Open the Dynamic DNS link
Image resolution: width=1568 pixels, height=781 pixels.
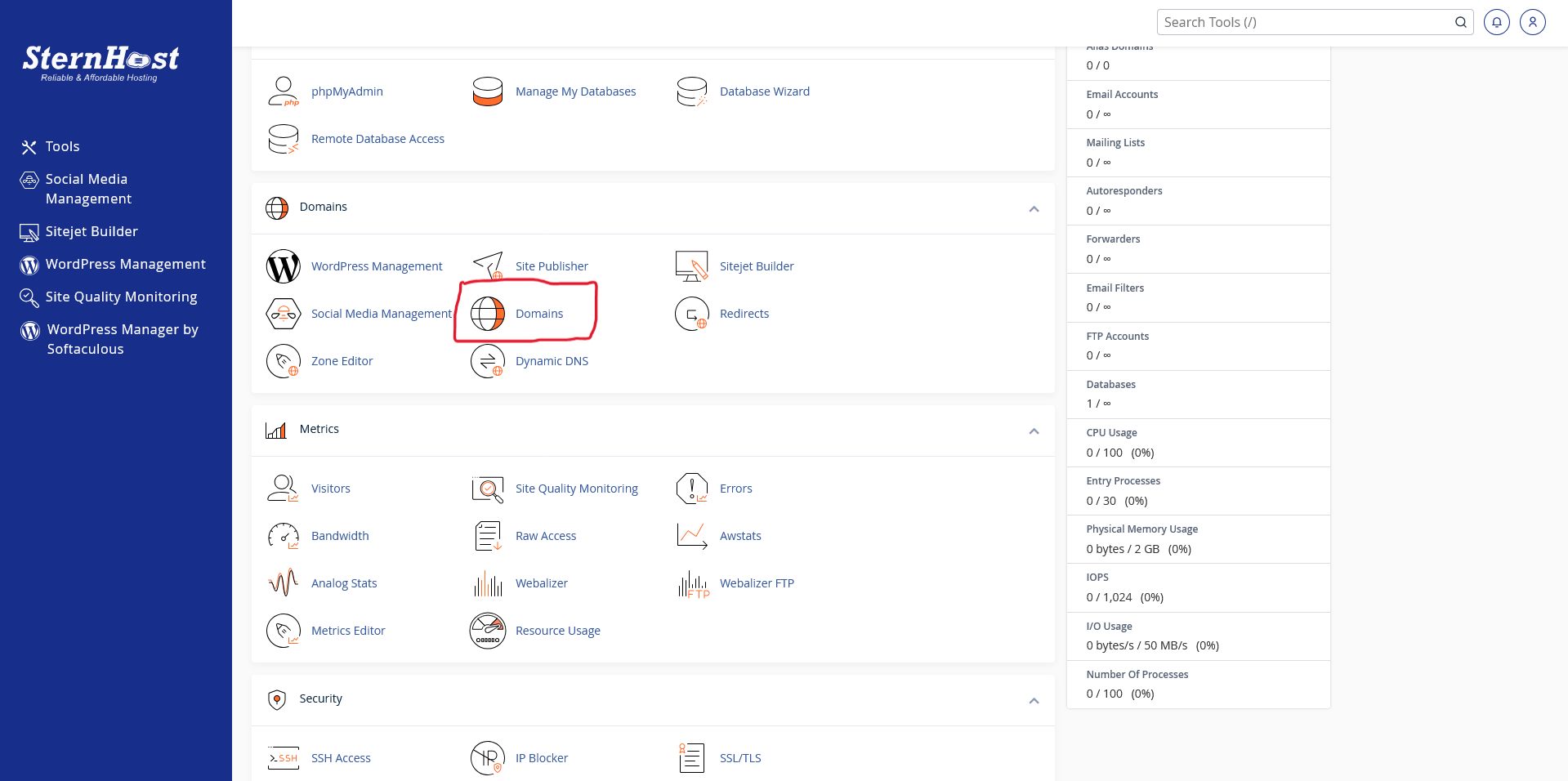click(552, 361)
